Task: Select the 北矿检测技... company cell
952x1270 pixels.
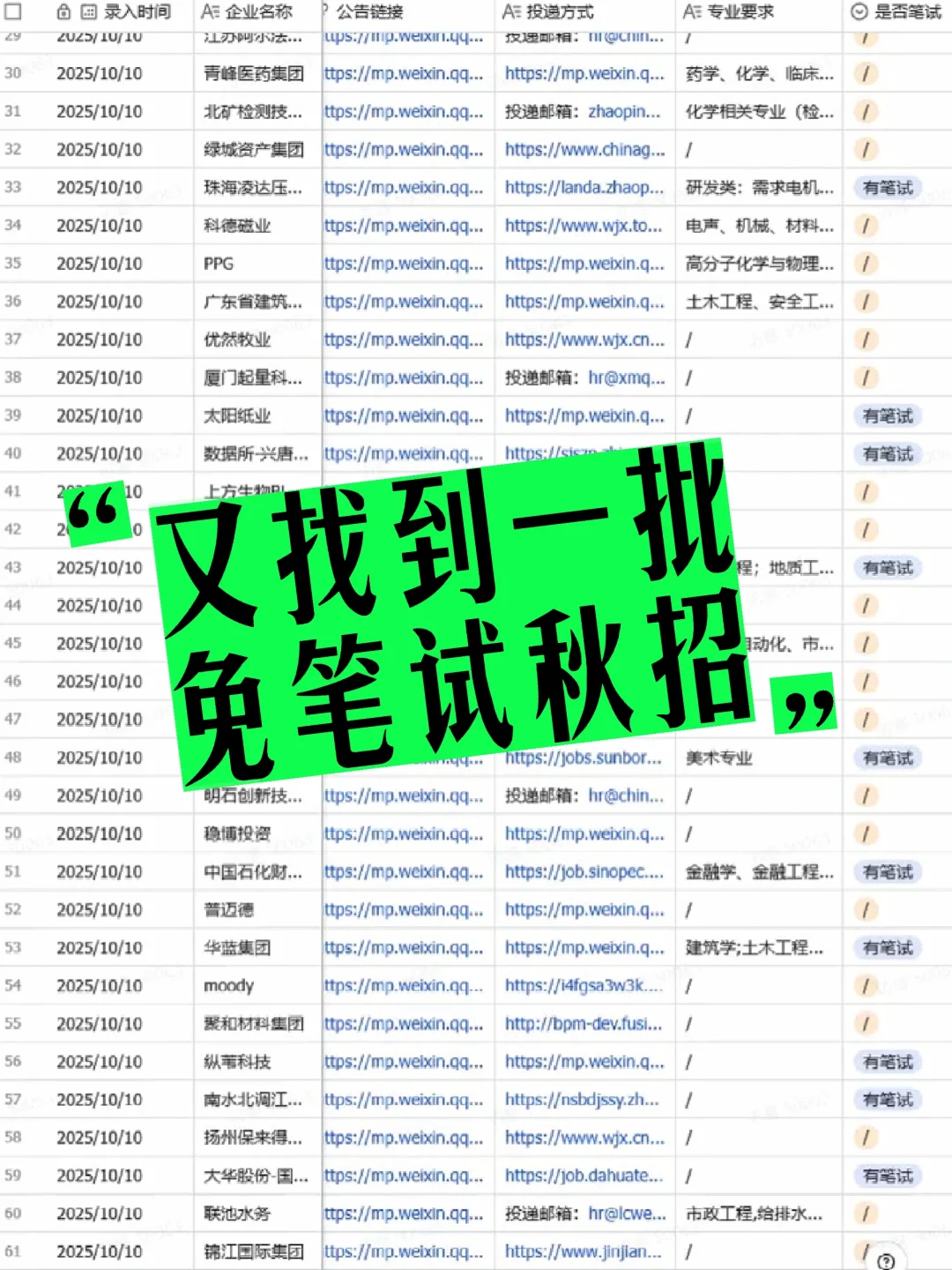Action: click(257, 112)
